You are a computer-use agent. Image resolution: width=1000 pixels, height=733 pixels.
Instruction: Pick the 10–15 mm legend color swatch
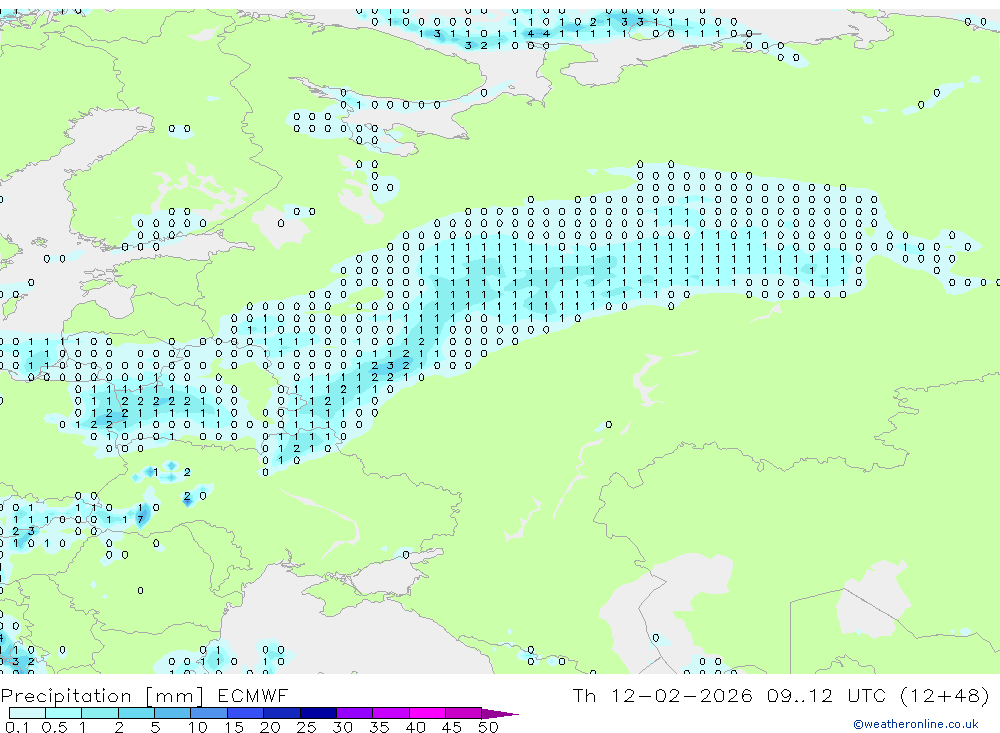(209, 713)
